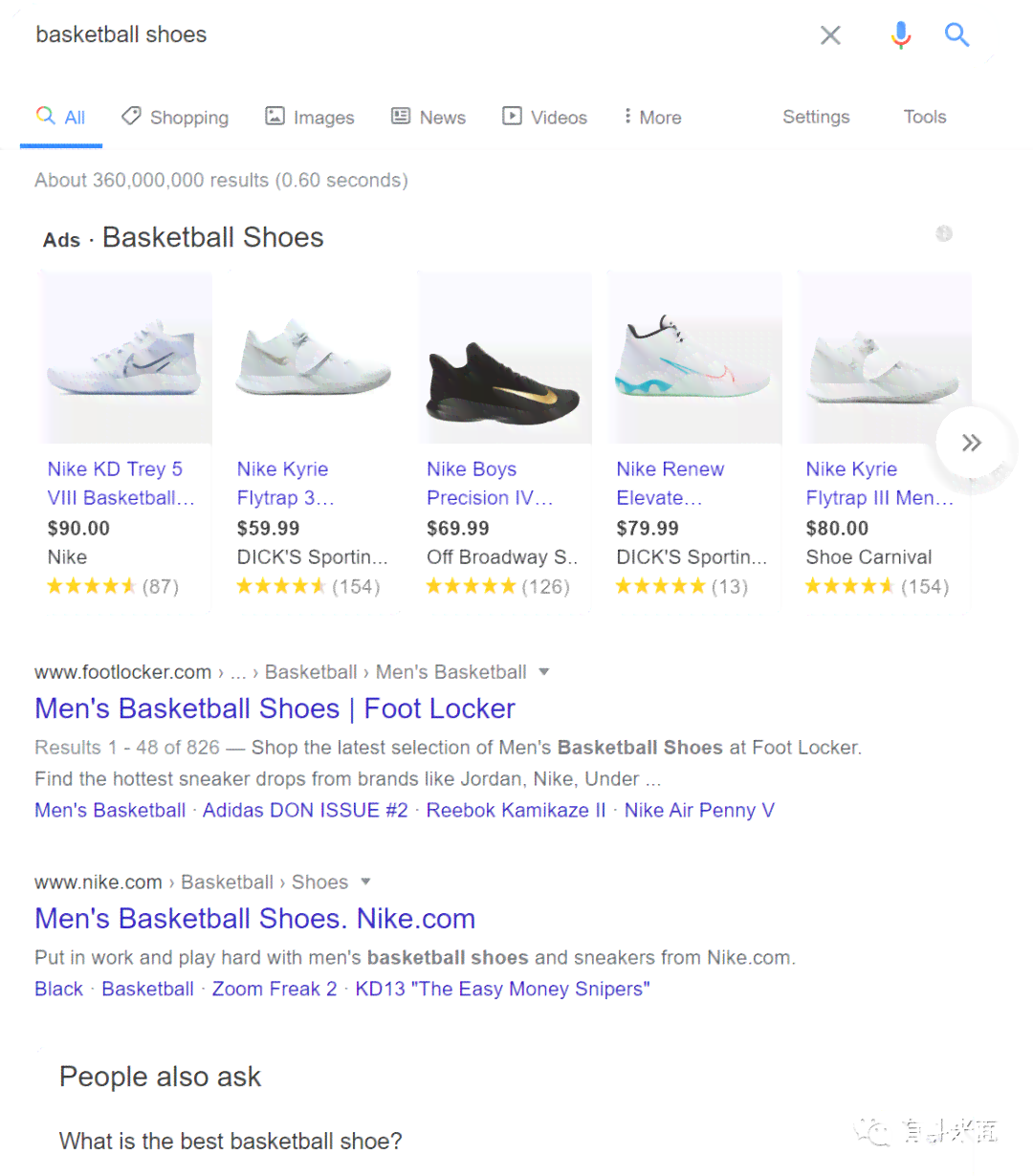Switch to the Images tab
1033x1176 pixels.
coord(310,118)
